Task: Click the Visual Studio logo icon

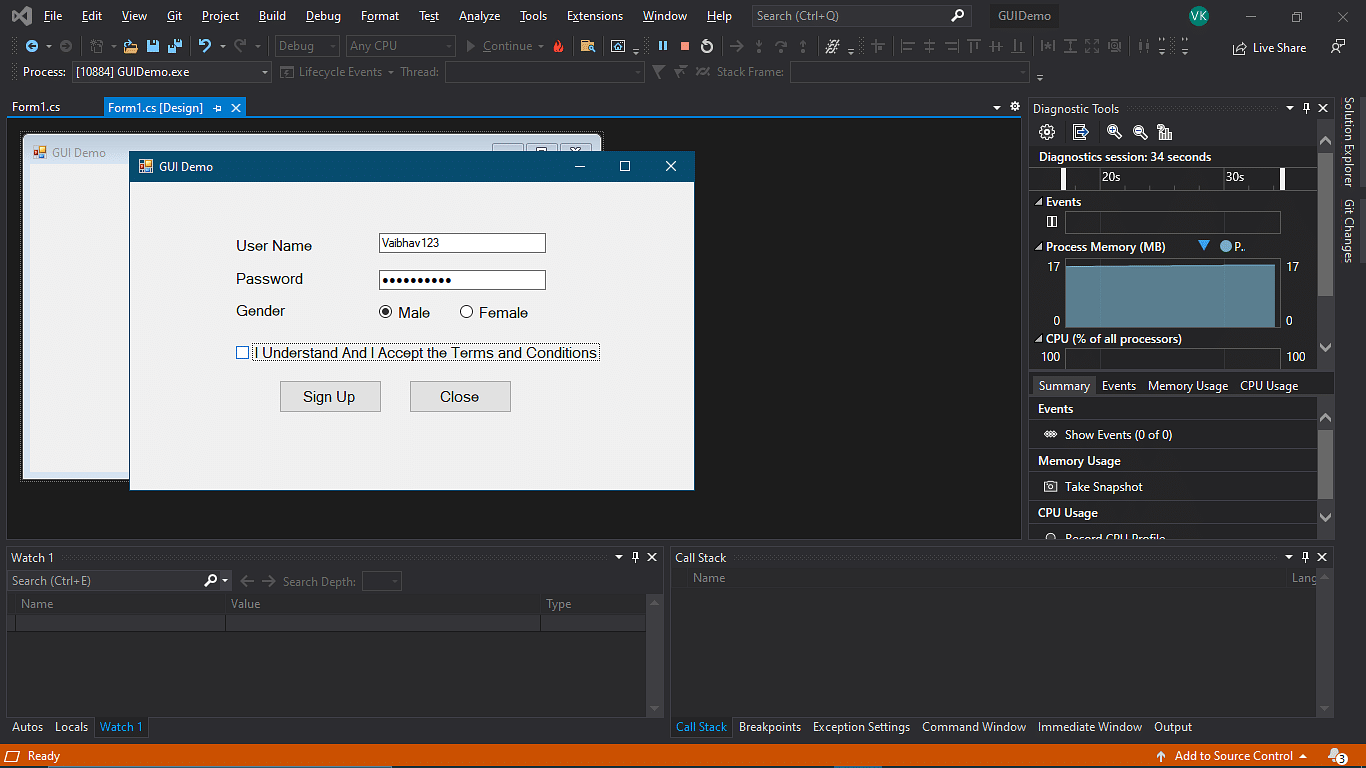Action: coord(22,16)
